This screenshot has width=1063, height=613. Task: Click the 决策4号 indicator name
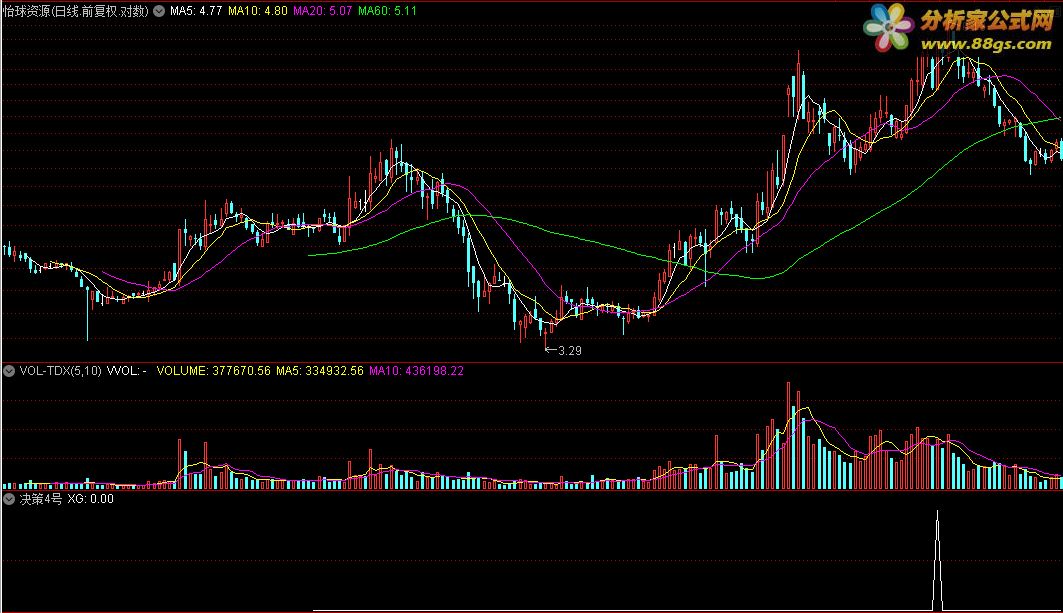click(41, 499)
